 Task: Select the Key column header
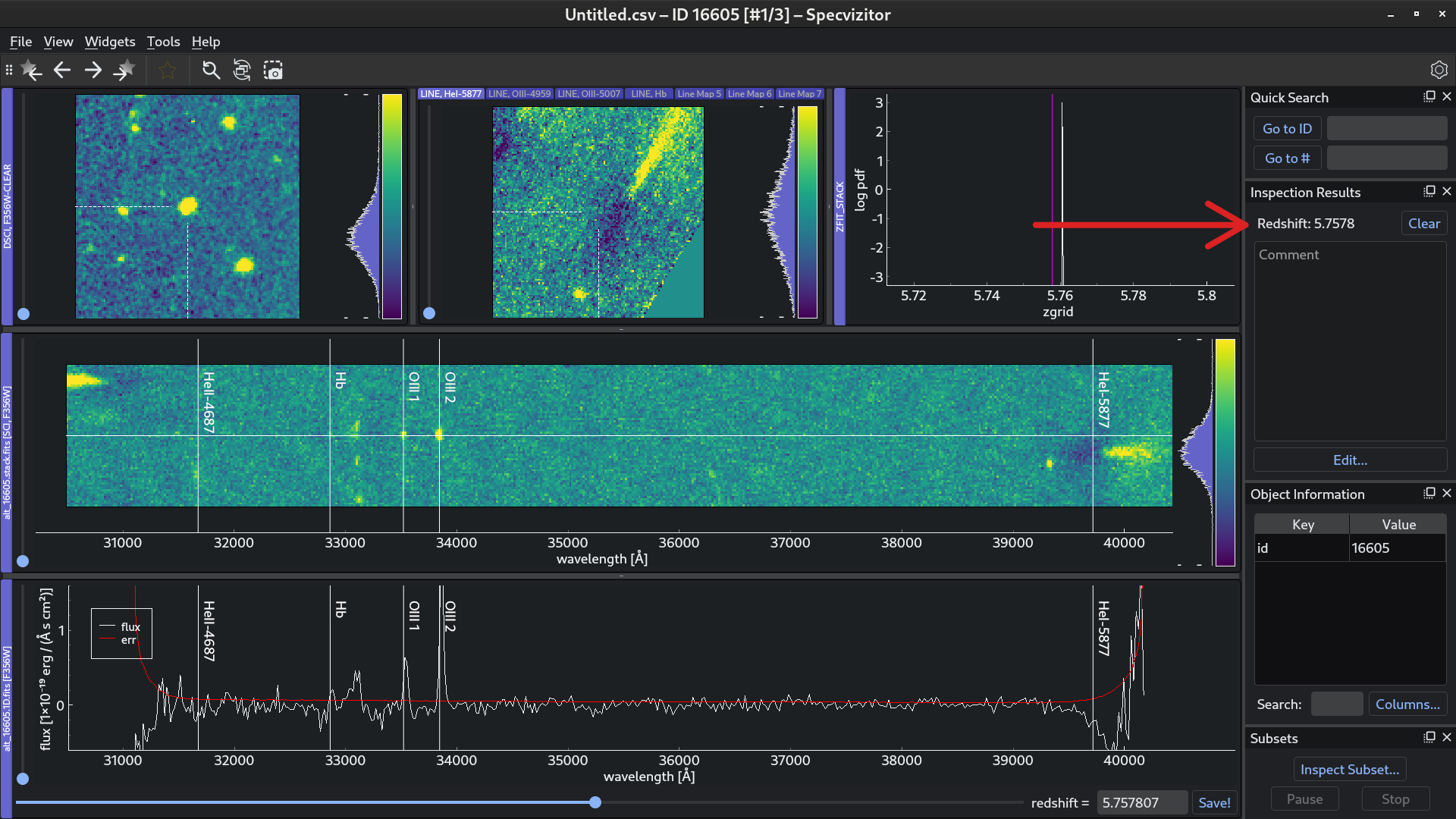click(1302, 525)
